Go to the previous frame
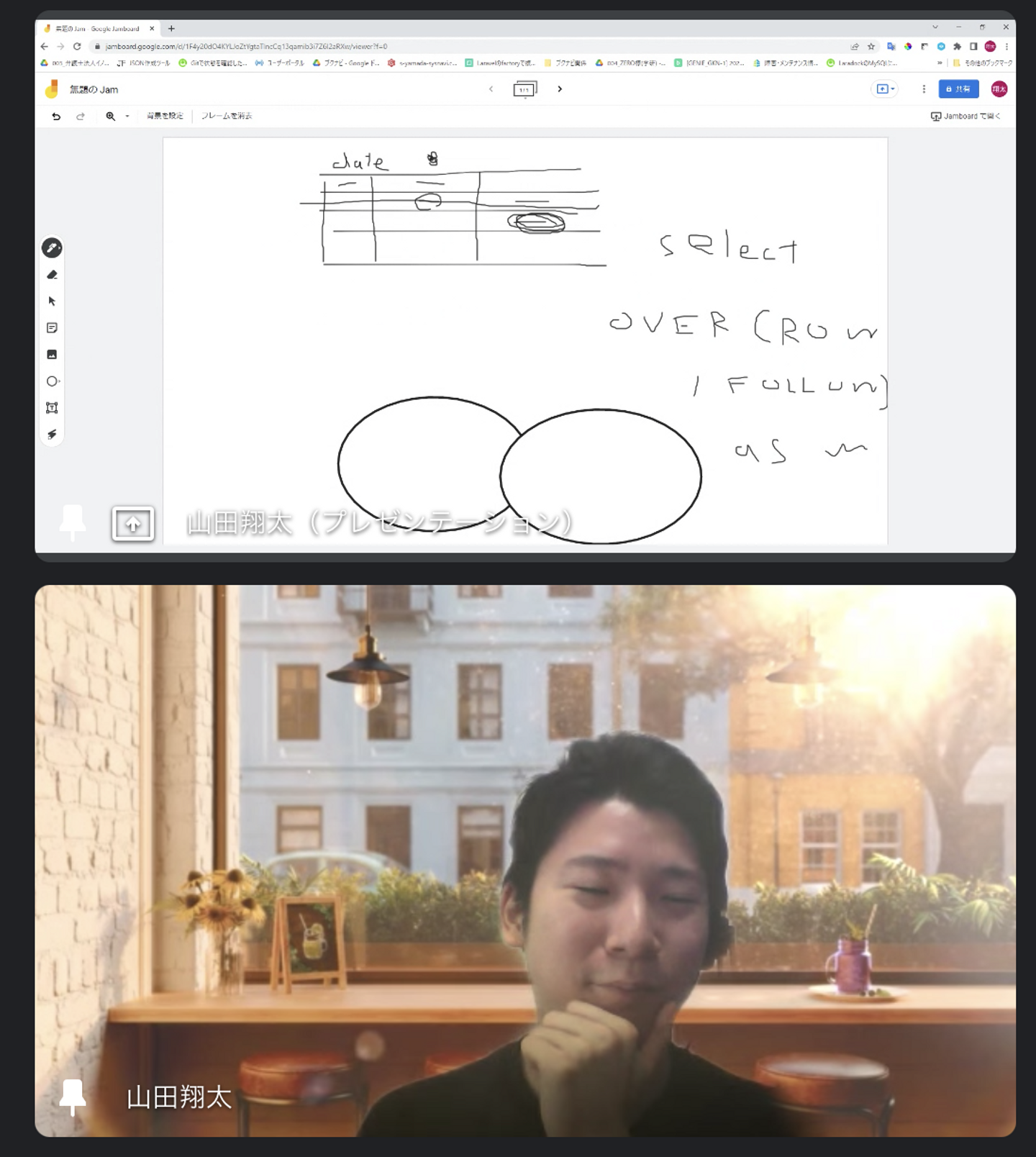The image size is (1036, 1157). click(491, 89)
